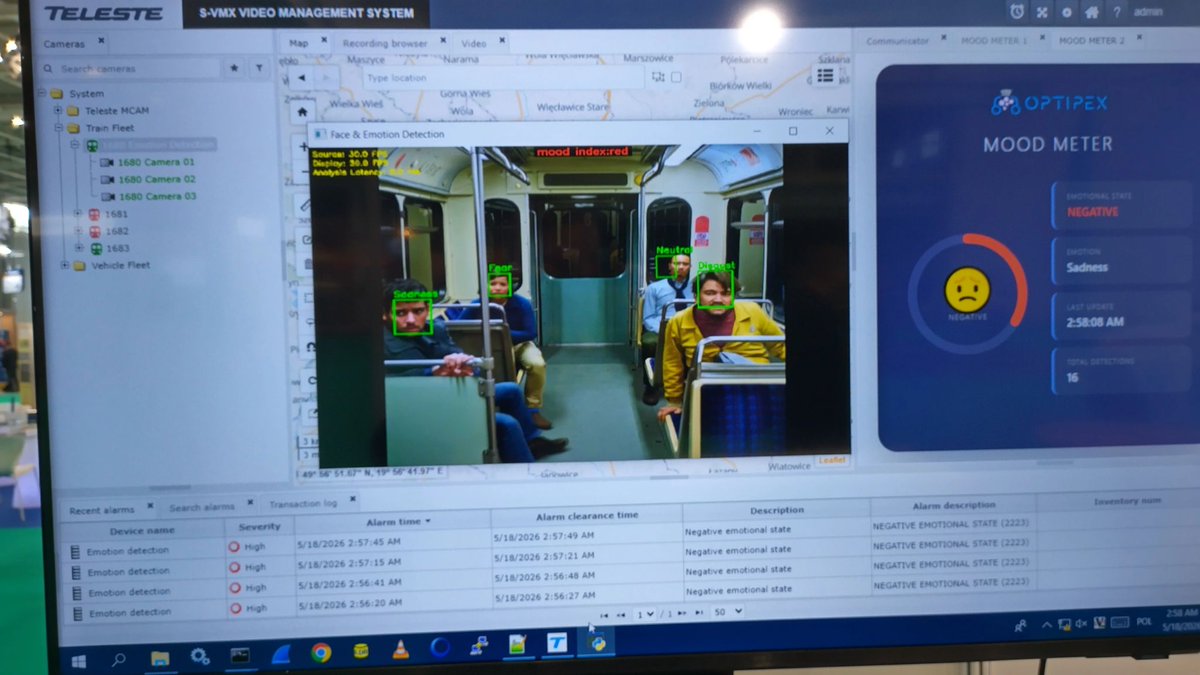Select the red train icon for 1681

click(x=94, y=213)
